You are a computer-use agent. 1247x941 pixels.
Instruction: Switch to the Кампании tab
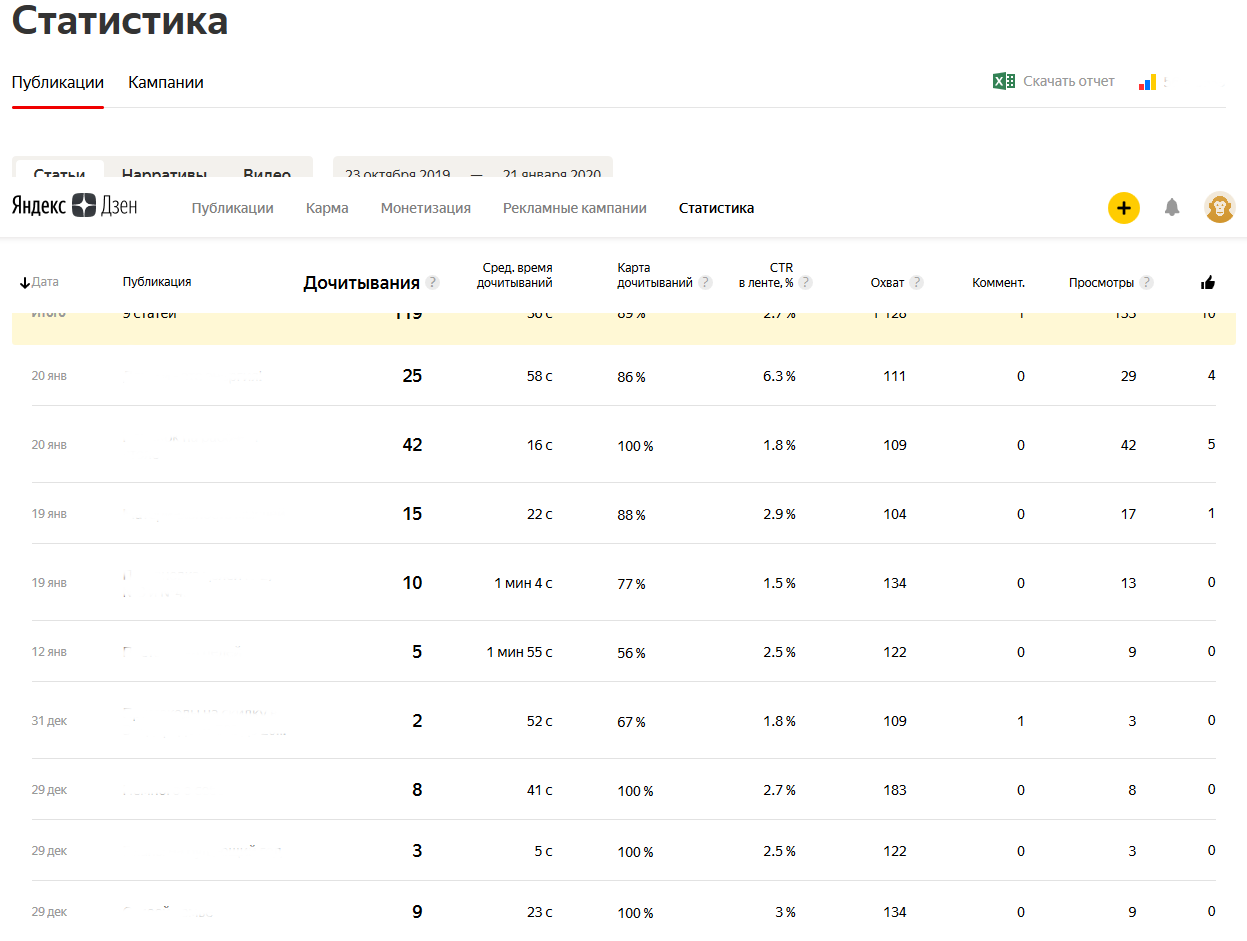click(x=166, y=83)
